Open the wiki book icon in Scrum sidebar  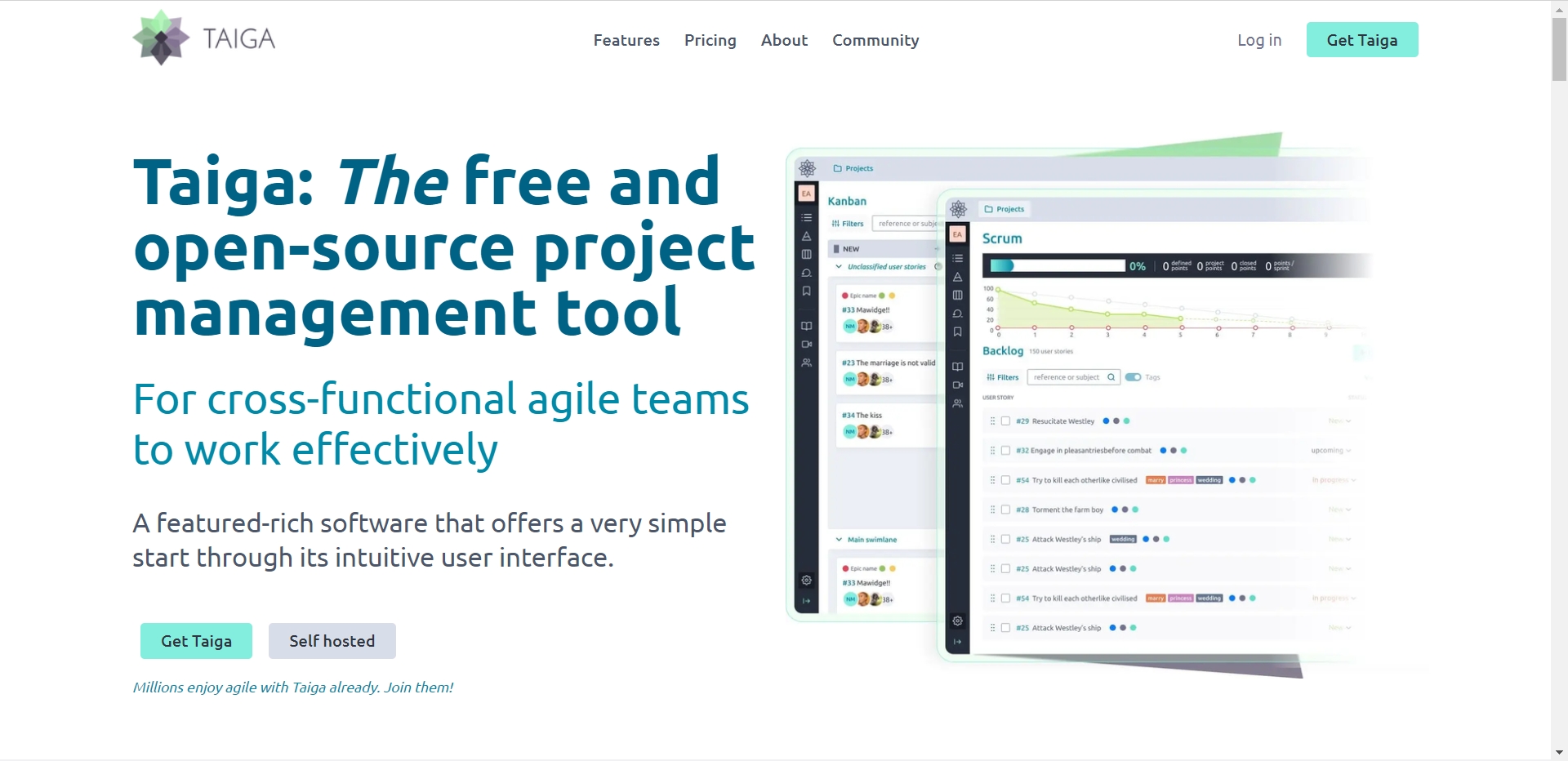pos(957,367)
